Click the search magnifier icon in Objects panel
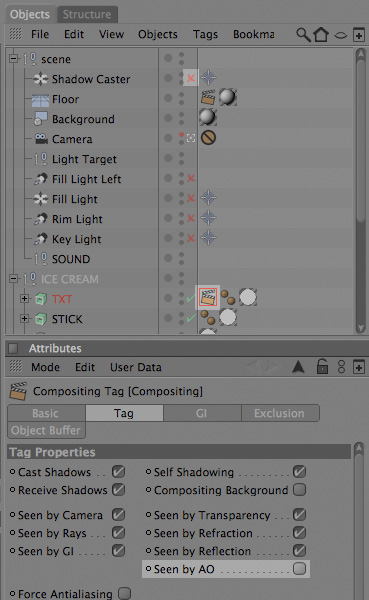369x600 pixels. 303,34
